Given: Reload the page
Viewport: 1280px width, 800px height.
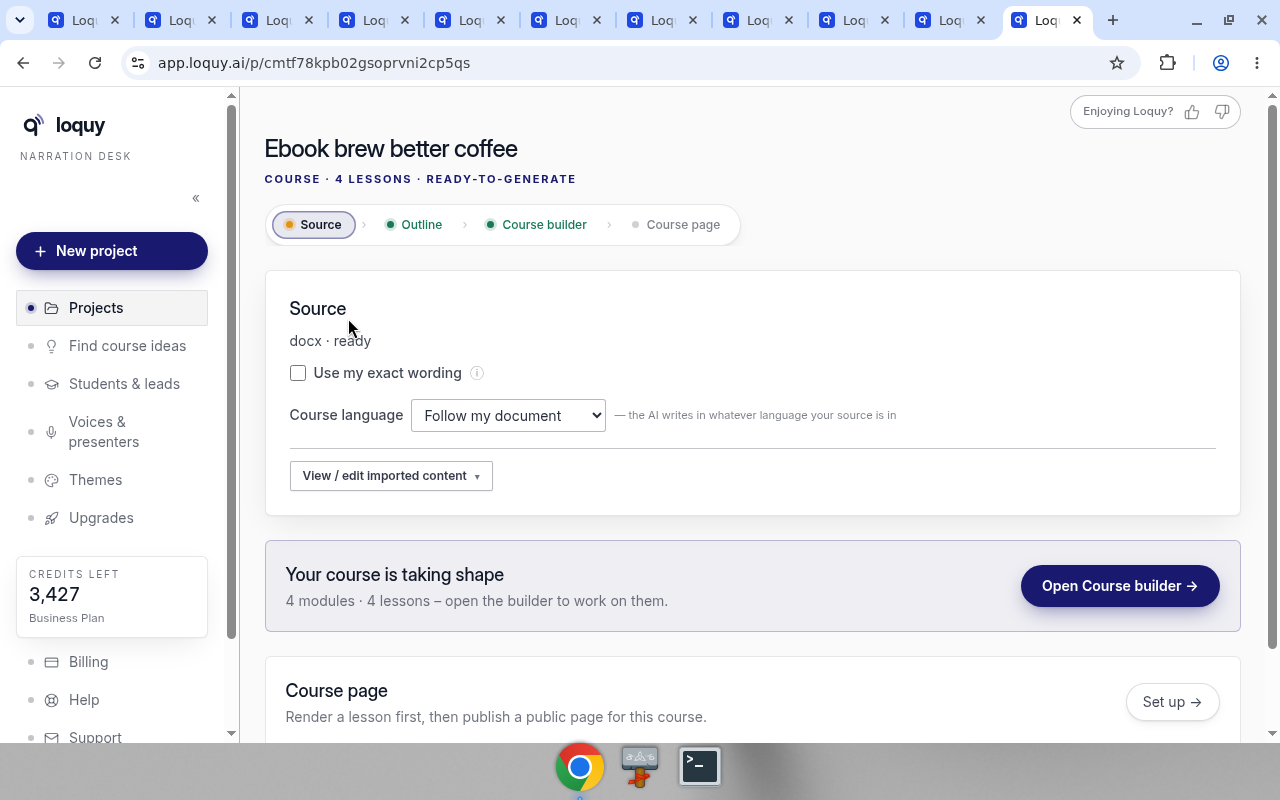Looking at the screenshot, I should 95,63.
